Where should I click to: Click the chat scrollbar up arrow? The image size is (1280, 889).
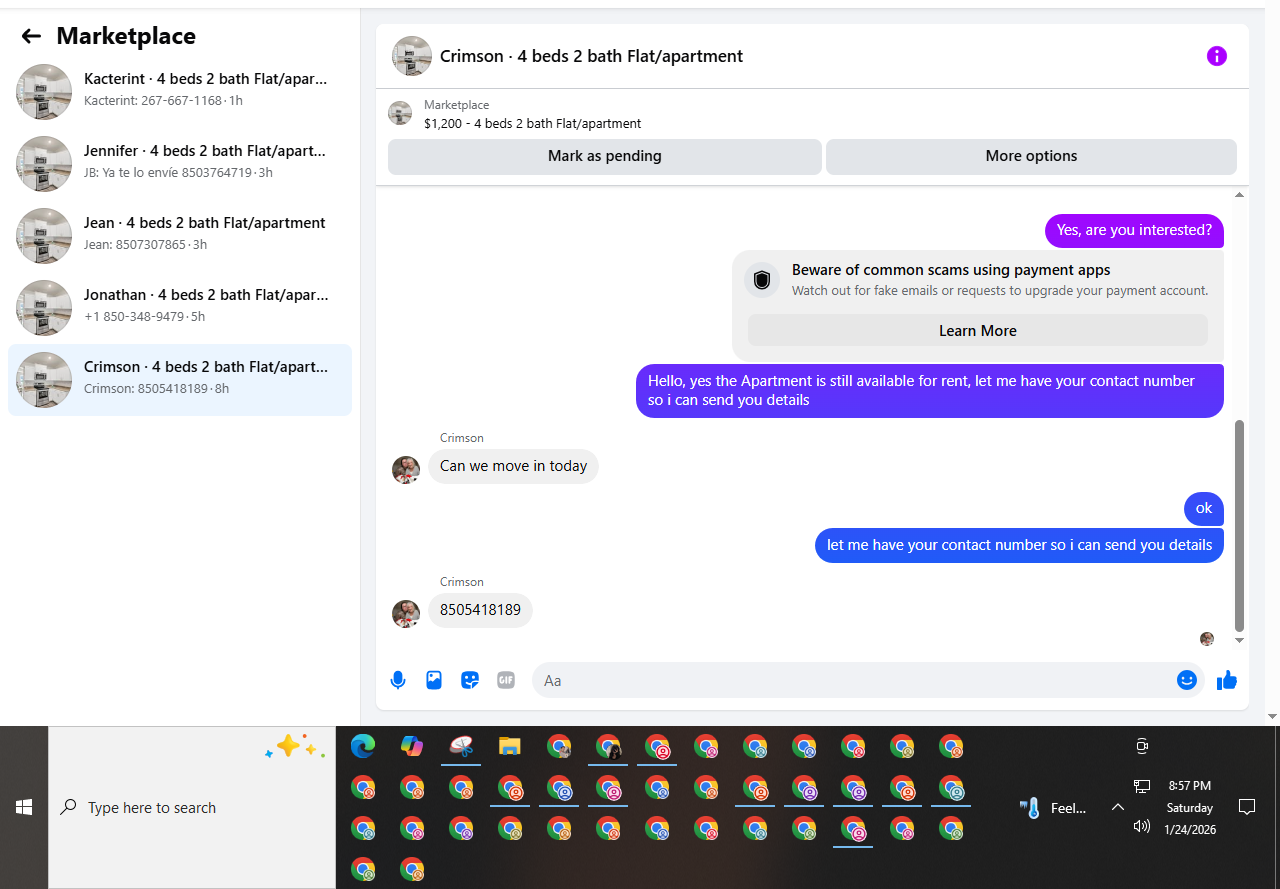[x=1240, y=194]
